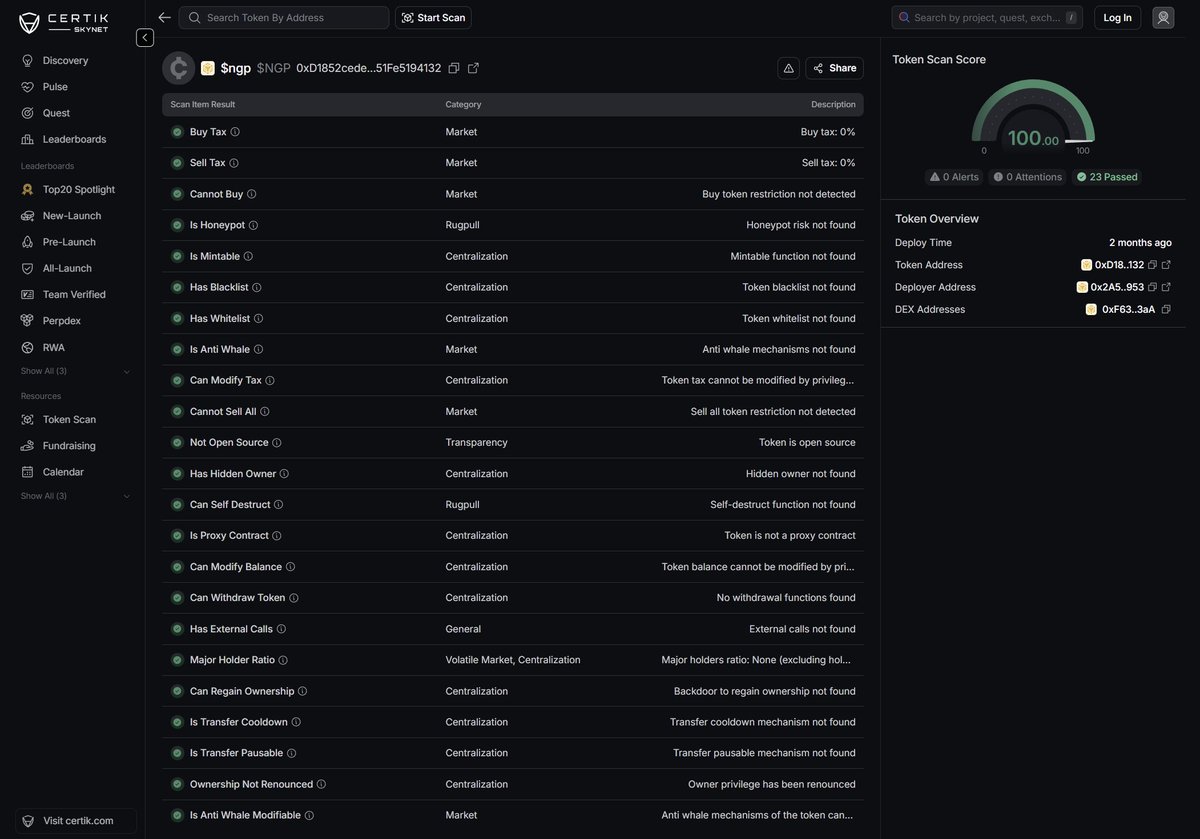This screenshot has width=1200, height=839.
Task: Open Token Address 0xD18..132 externally
Action: [x=1166, y=265]
